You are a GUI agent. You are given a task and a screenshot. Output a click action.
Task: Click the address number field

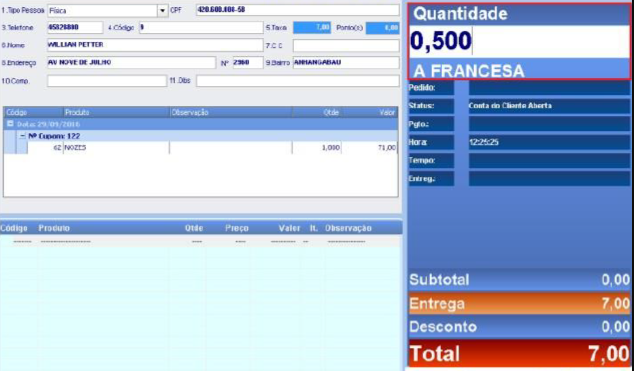pos(248,63)
